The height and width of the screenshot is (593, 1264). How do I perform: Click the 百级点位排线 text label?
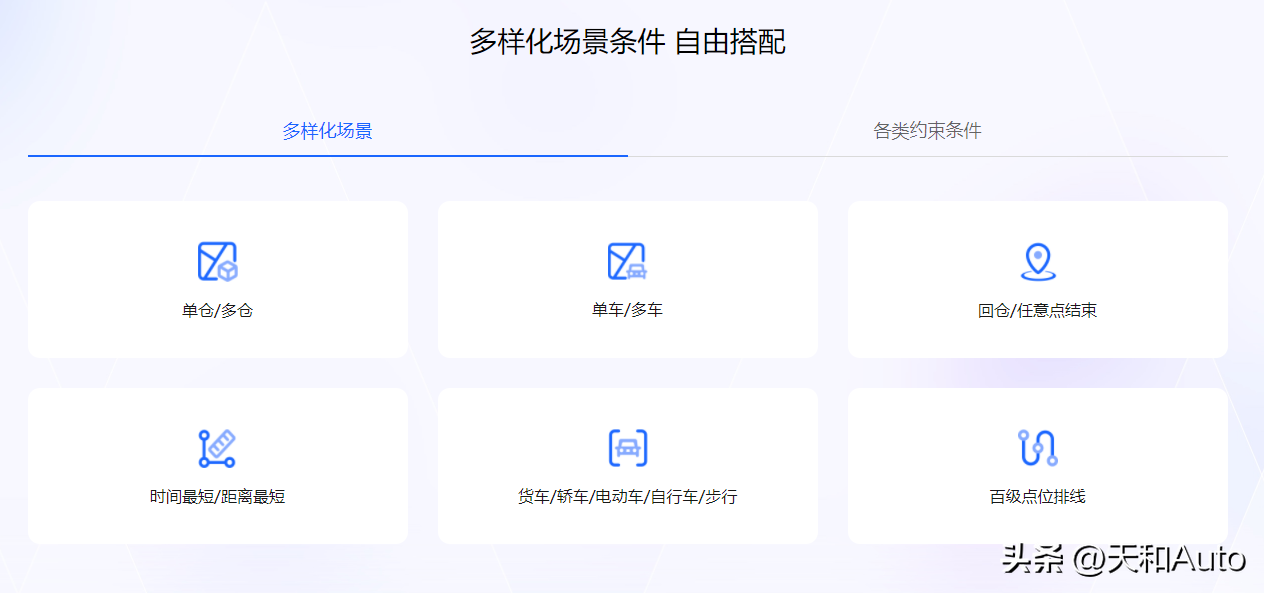(1038, 496)
